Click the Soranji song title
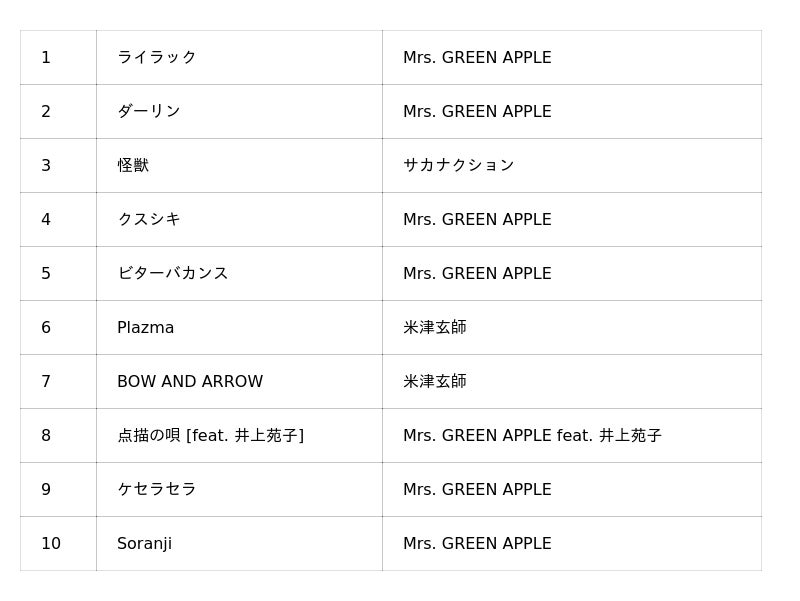 (144, 544)
